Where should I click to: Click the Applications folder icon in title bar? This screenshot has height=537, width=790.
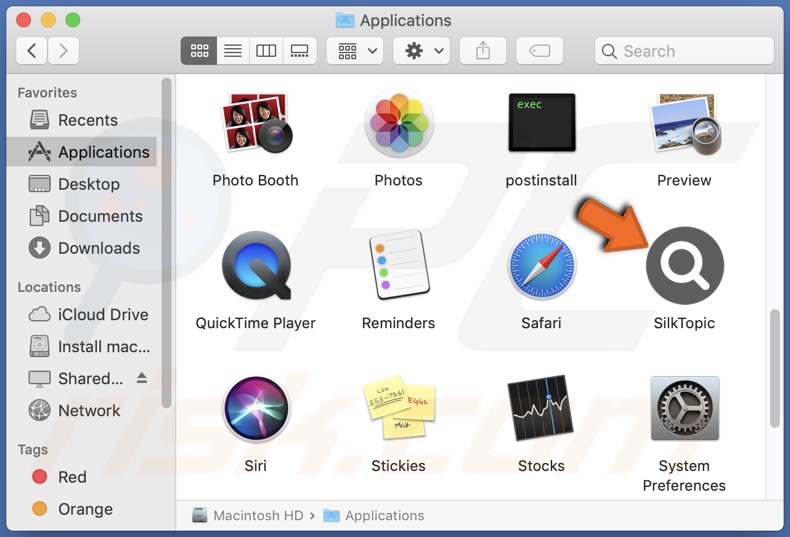tap(345, 20)
